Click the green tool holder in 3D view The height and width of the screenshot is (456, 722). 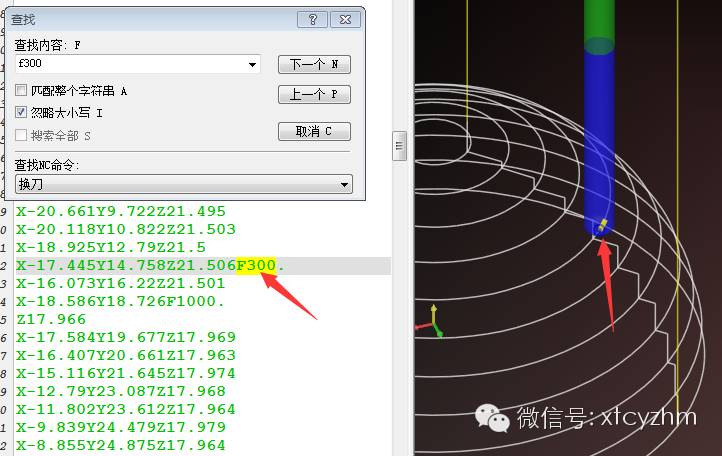[599, 24]
